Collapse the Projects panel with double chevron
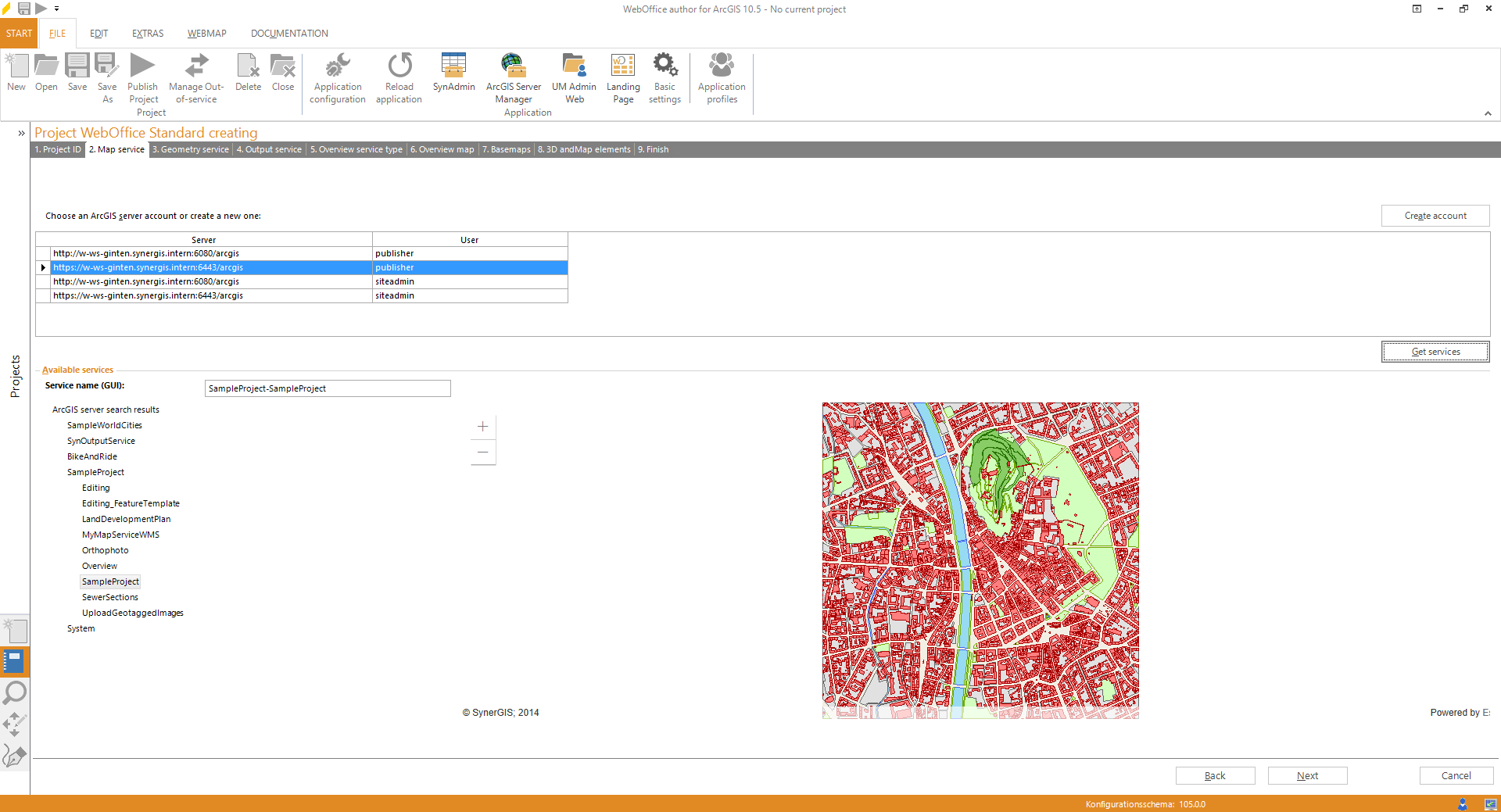This screenshot has width=1501, height=812. 21,133
